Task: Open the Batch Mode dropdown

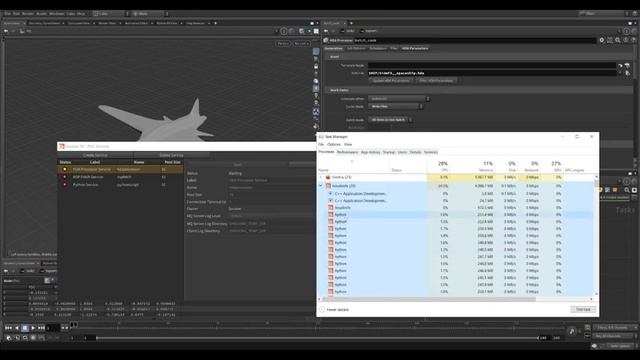Action: (x=390, y=120)
